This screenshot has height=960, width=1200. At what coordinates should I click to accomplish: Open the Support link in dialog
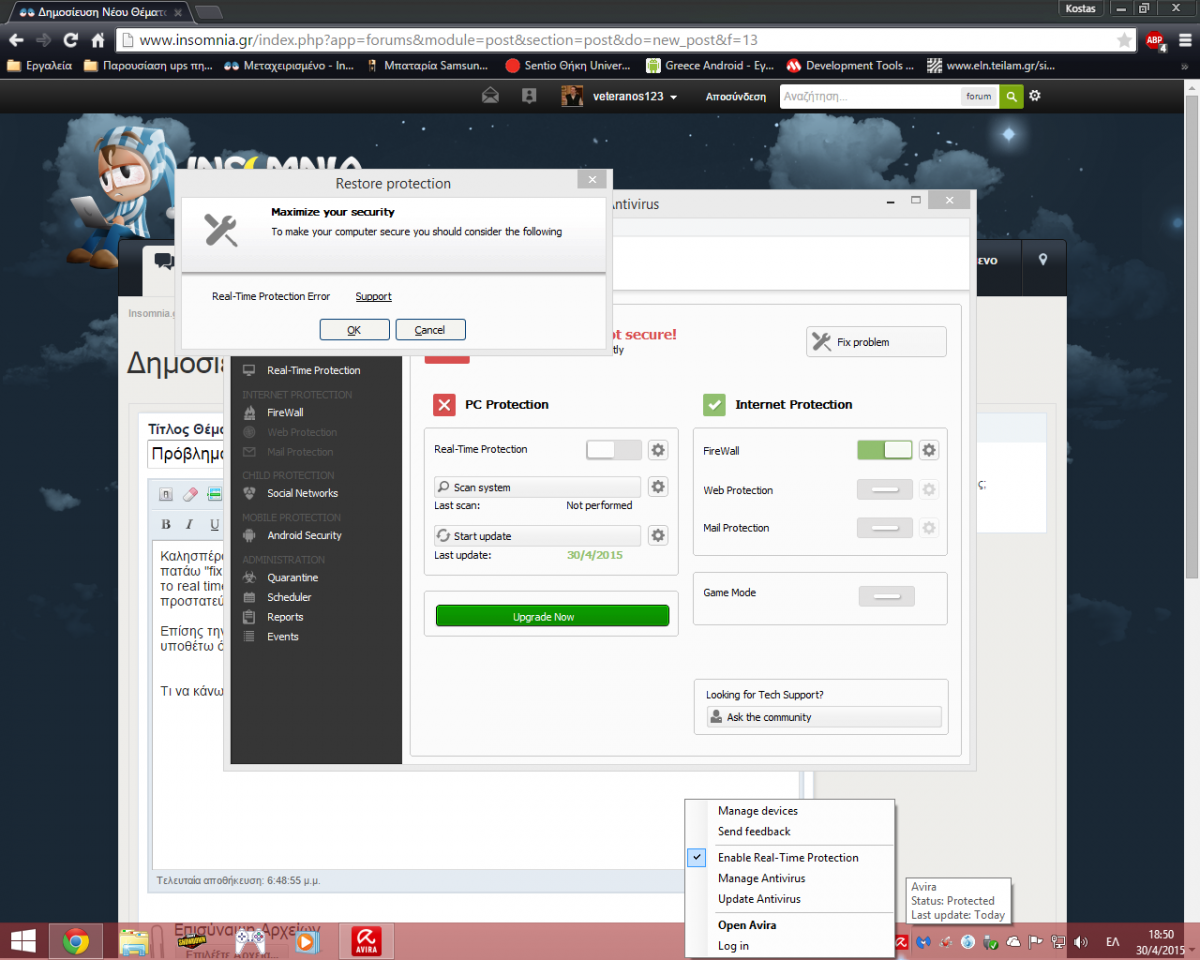pyautogui.click(x=373, y=296)
